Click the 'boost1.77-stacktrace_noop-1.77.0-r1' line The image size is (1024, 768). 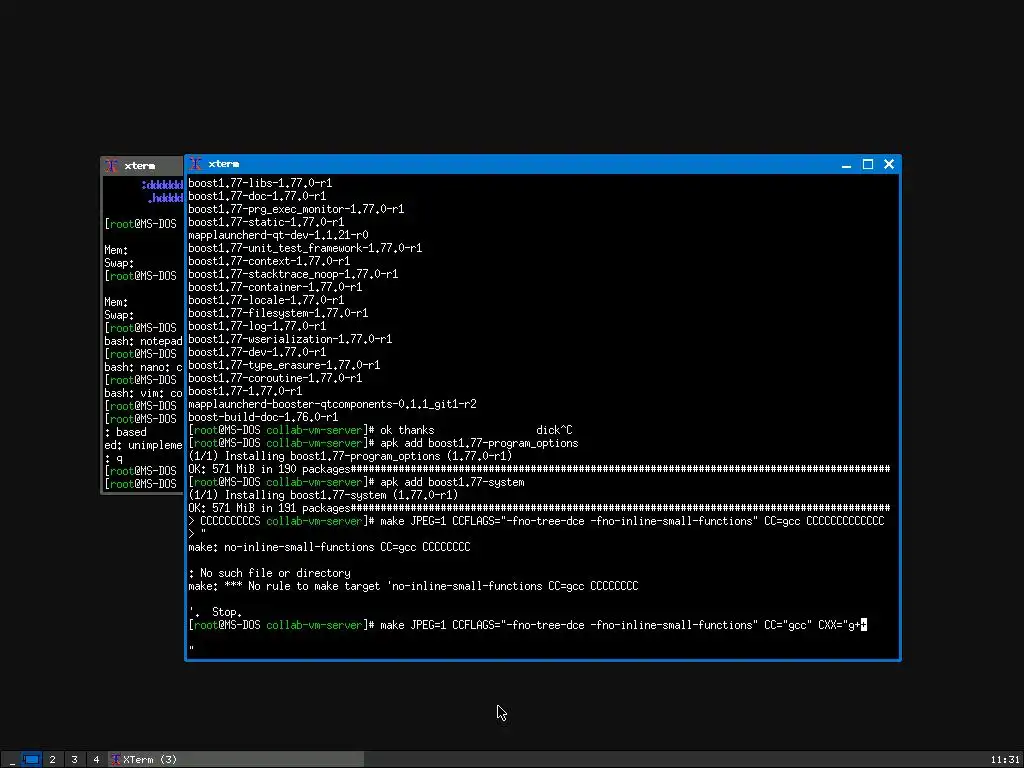[x=293, y=274]
